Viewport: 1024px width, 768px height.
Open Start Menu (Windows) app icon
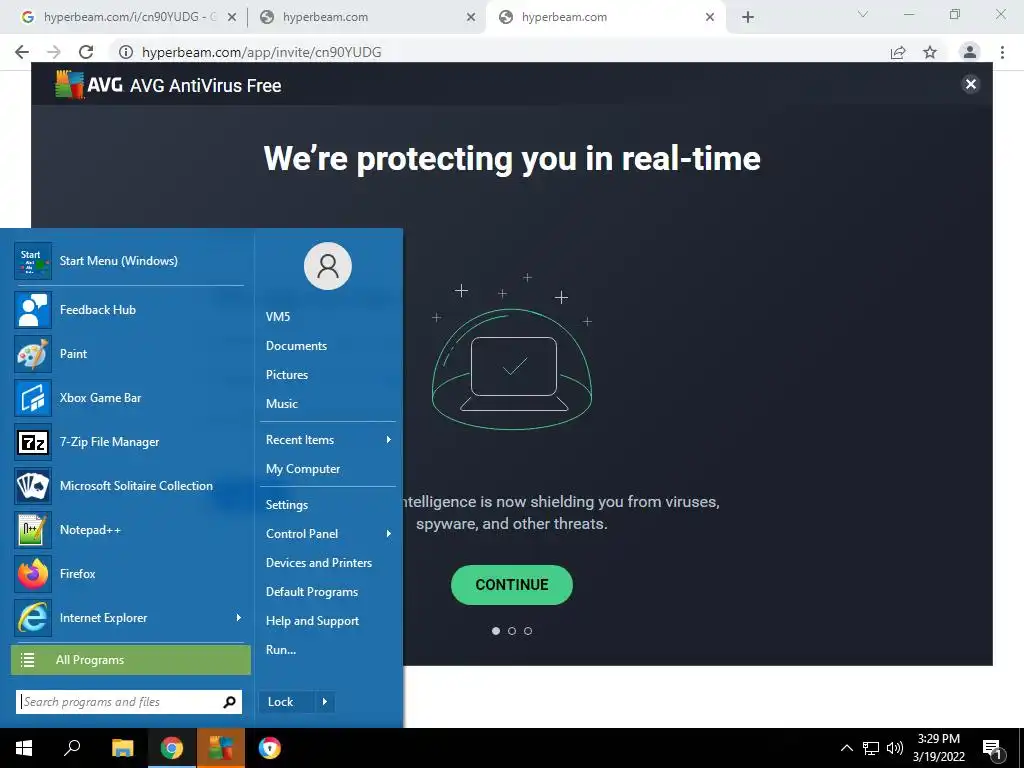[x=33, y=261]
